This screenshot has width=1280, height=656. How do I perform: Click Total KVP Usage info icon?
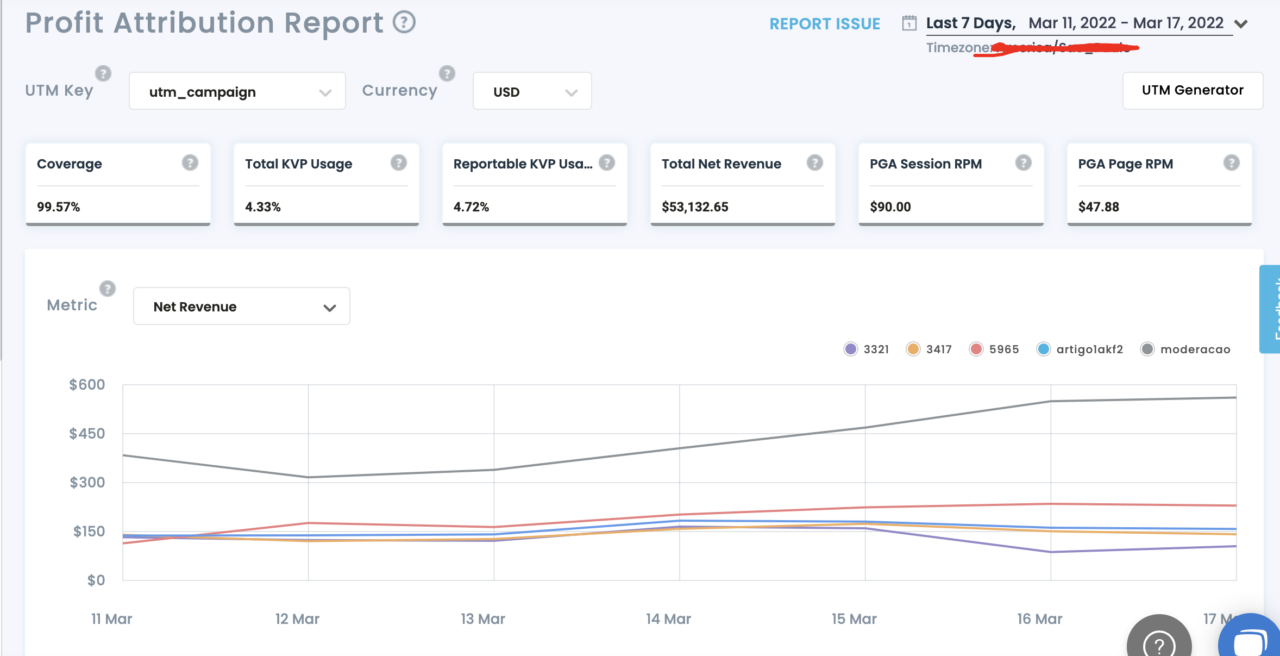point(398,163)
